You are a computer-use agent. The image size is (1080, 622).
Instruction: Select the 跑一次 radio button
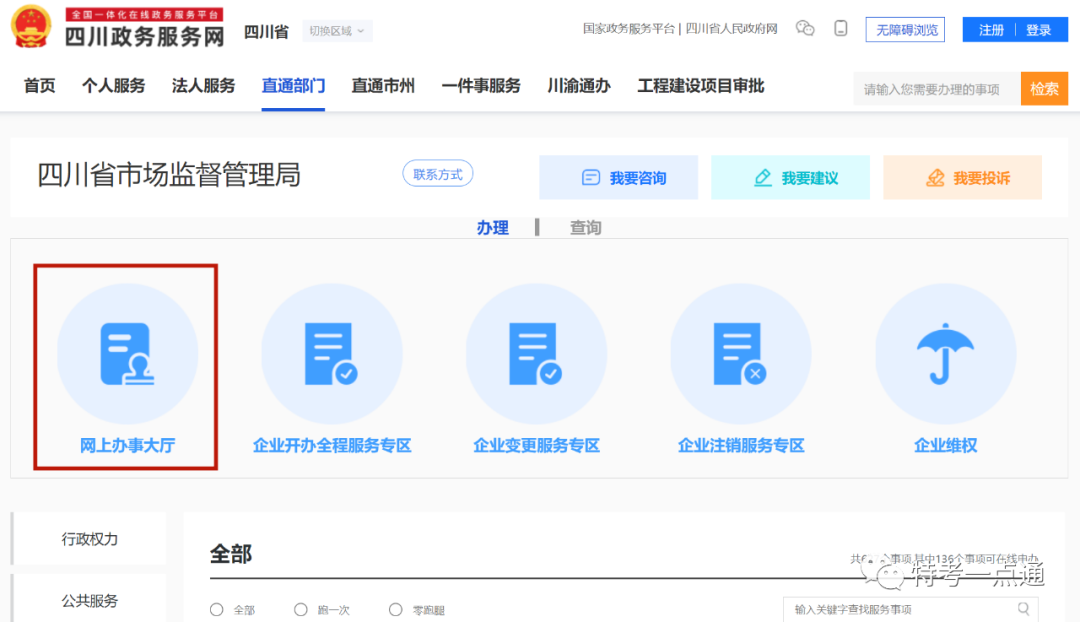[300, 610]
